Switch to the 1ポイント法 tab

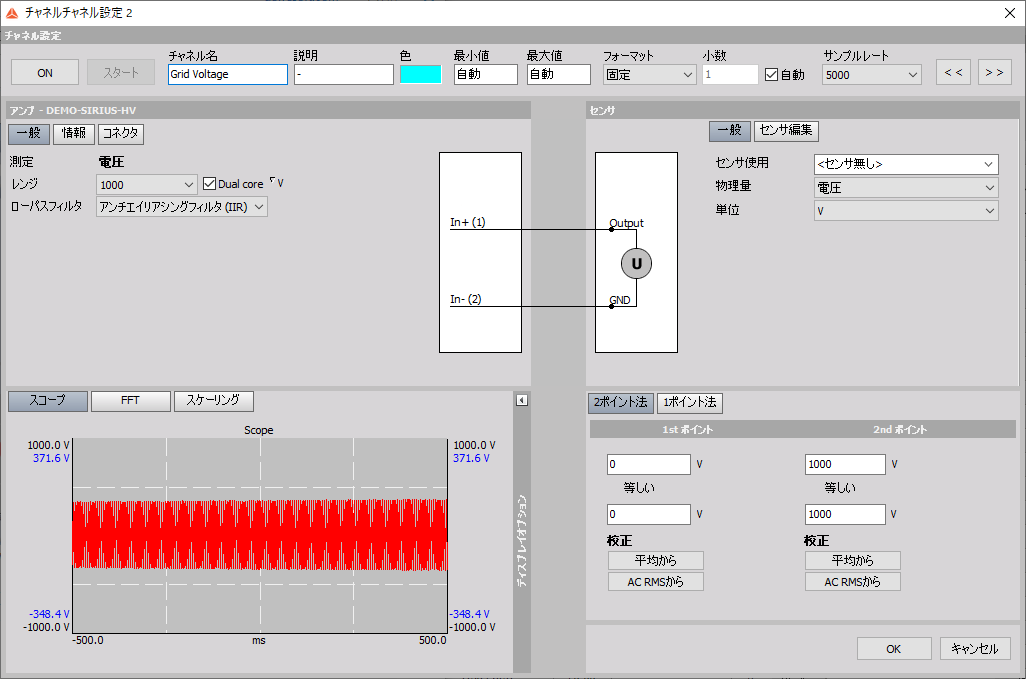[x=690, y=403]
